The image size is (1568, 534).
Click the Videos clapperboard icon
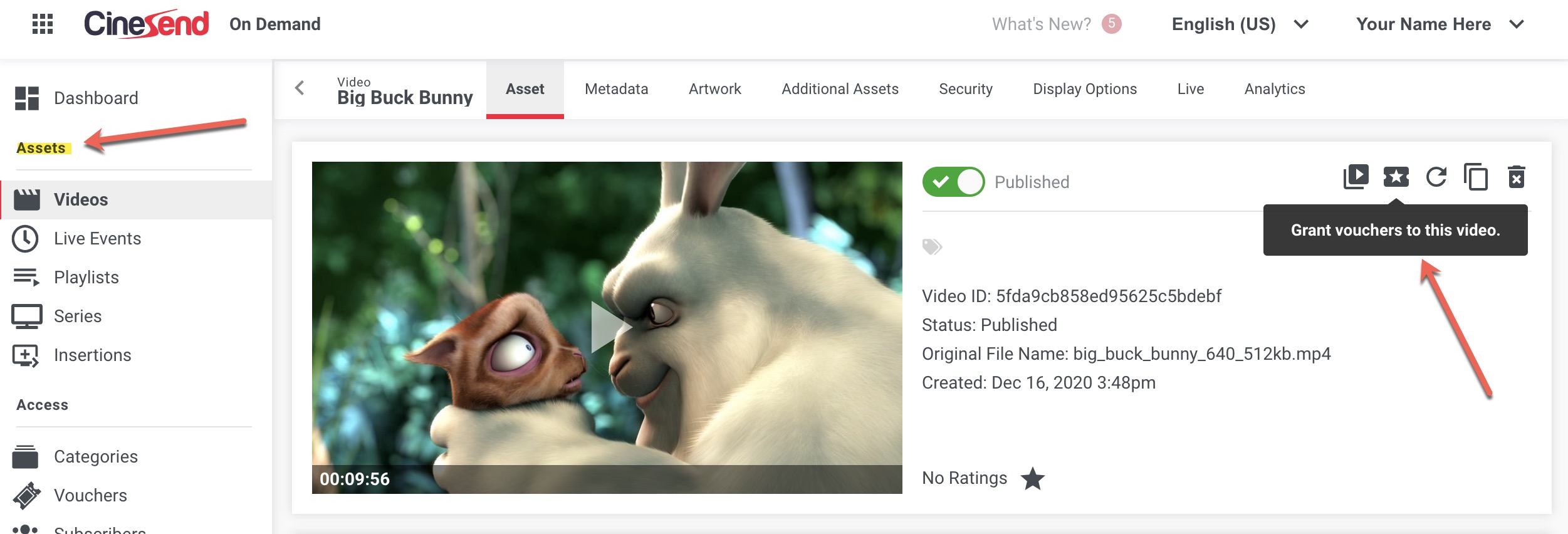pos(27,199)
